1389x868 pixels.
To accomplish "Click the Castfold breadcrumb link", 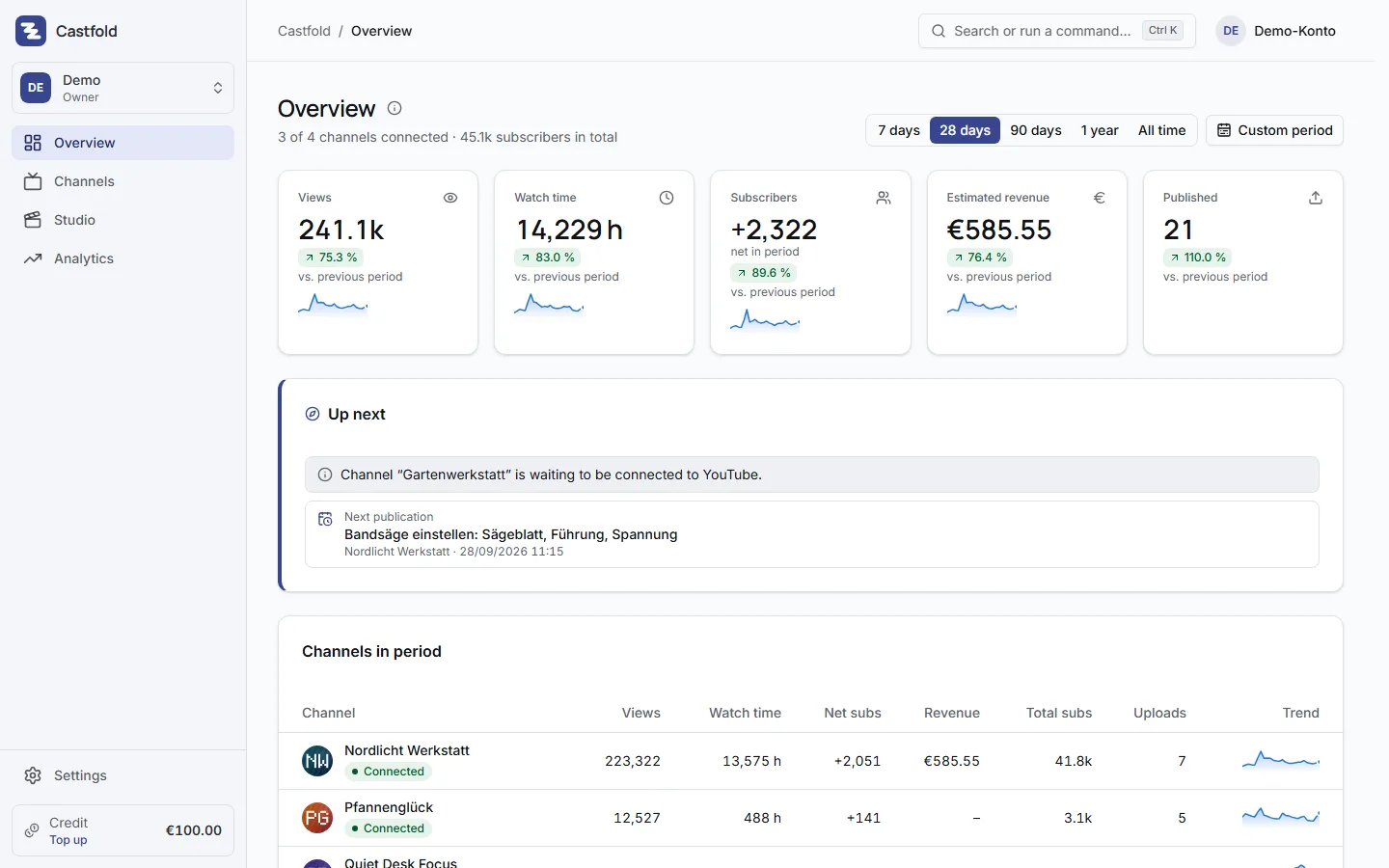I will click(304, 31).
